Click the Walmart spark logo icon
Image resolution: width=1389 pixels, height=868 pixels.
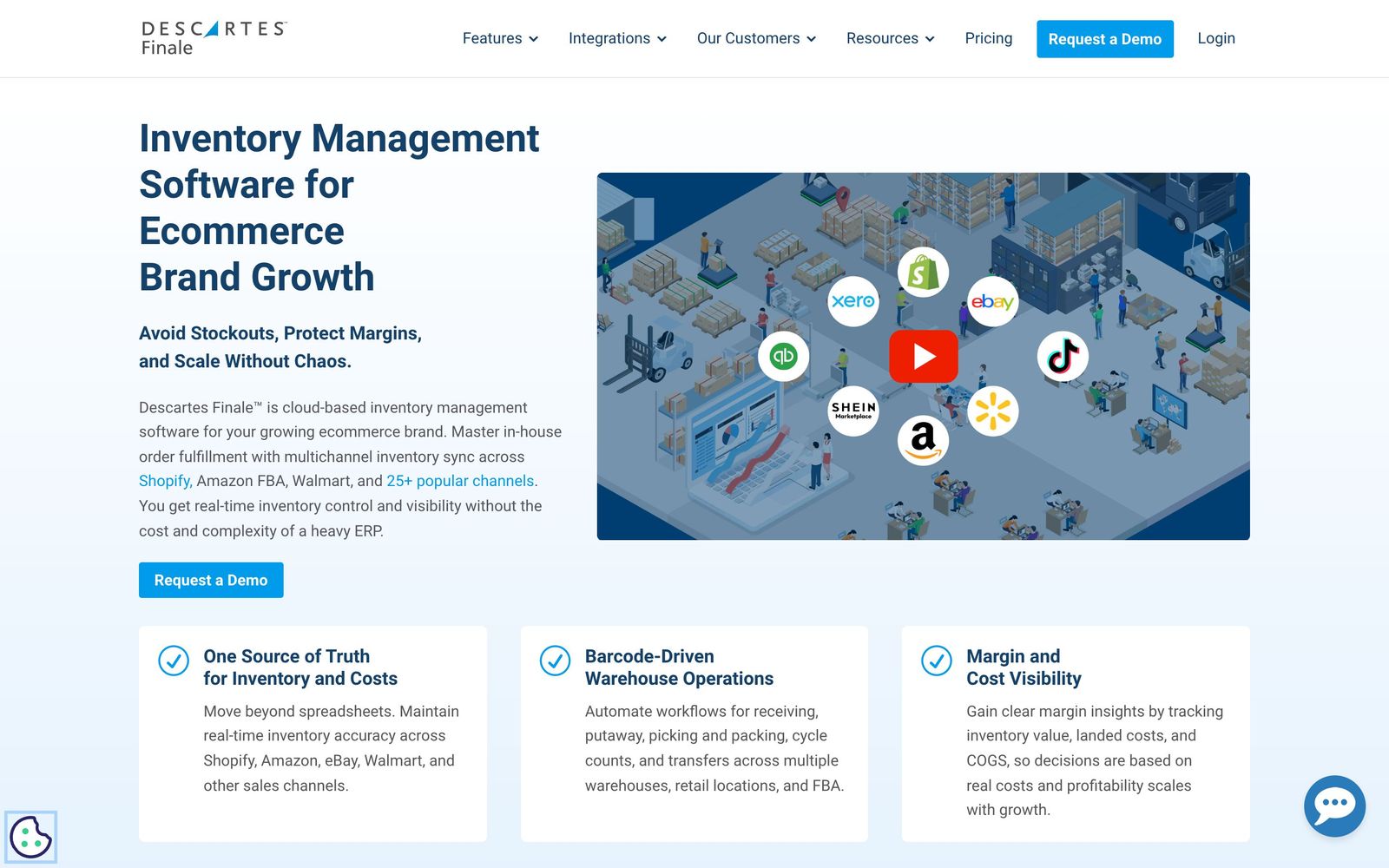tap(992, 411)
